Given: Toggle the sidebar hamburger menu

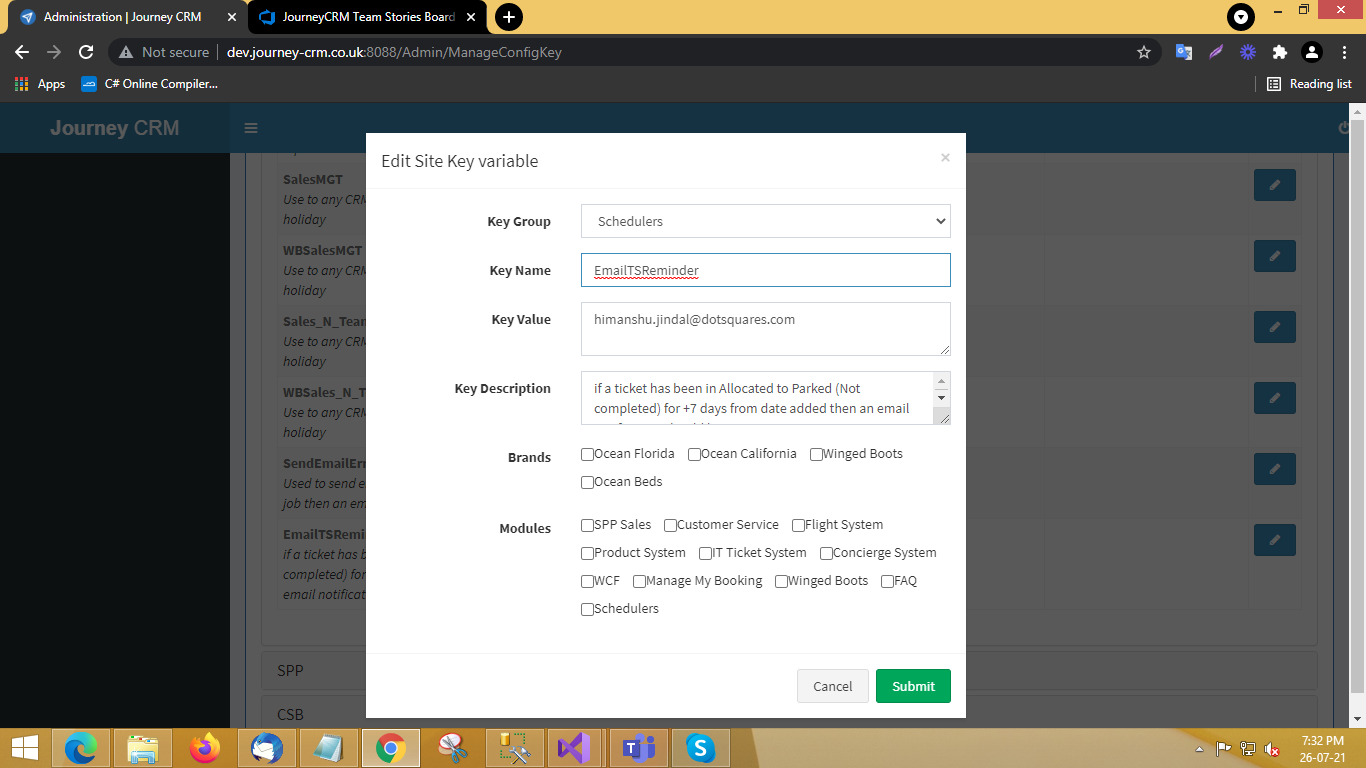Looking at the screenshot, I should 251,128.
